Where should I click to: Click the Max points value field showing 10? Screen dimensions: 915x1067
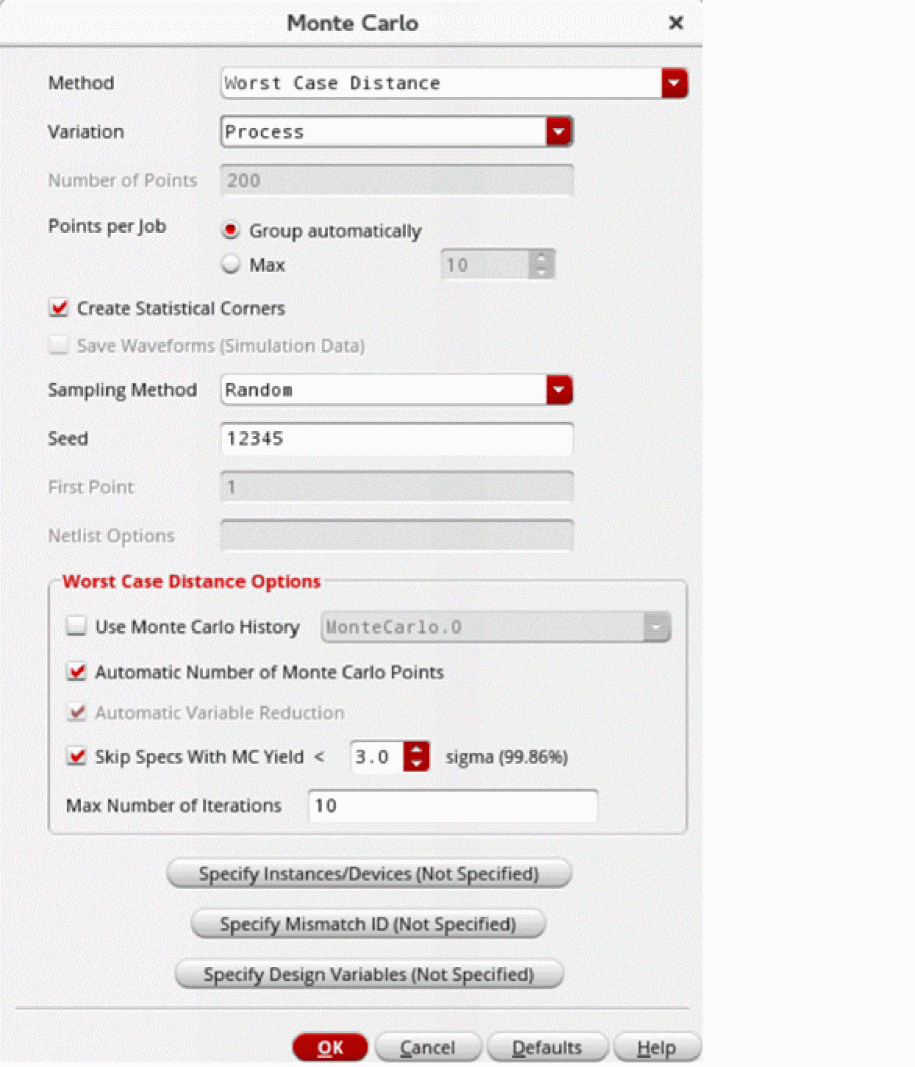point(485,264)
